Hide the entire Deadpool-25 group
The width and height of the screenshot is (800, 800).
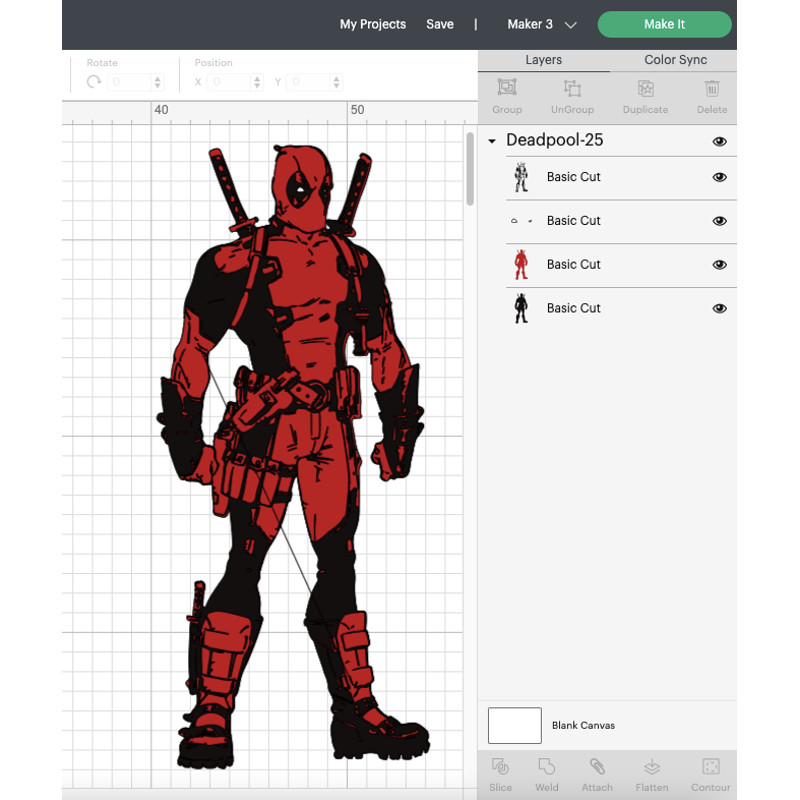pyautogui.click(x=719, y=141)
